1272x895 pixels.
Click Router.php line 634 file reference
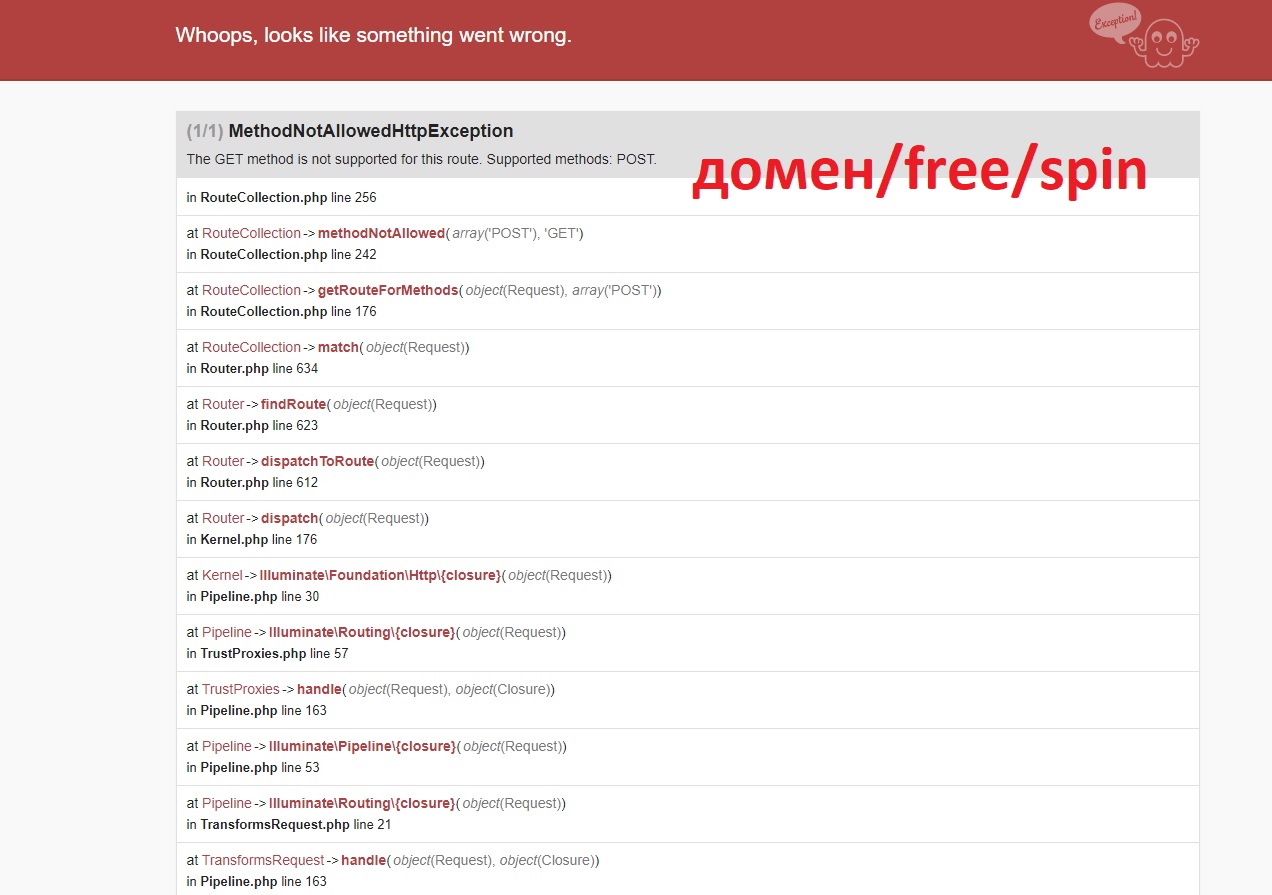259,368
